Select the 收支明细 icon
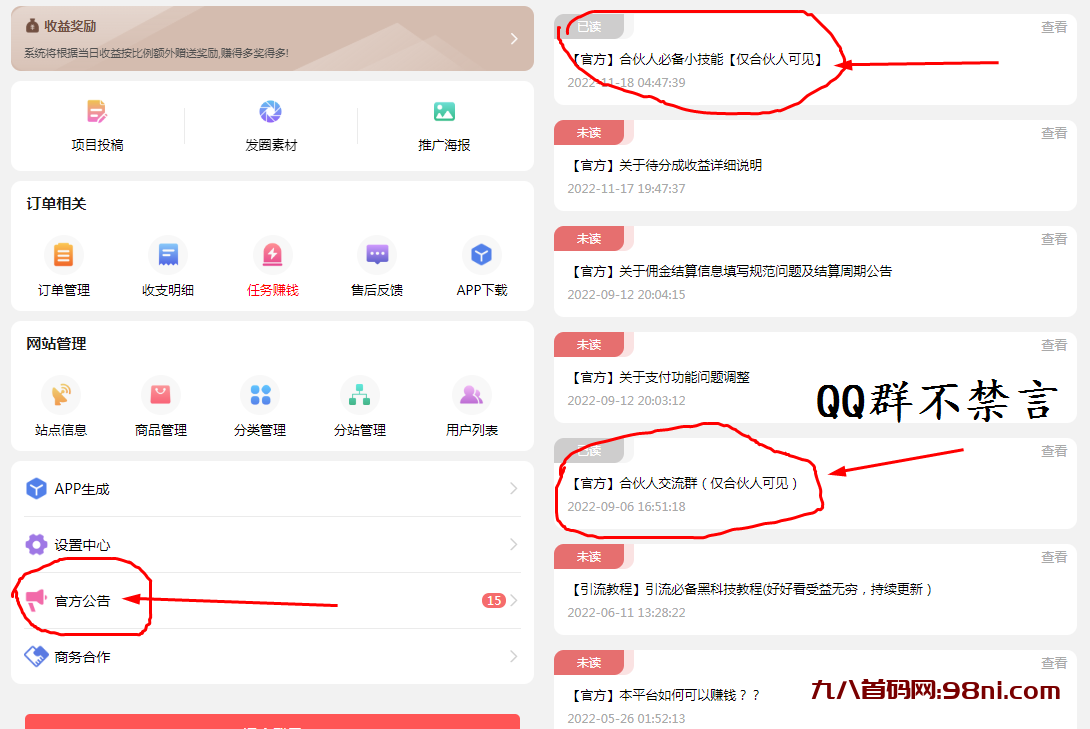 [x=168, y=255]
